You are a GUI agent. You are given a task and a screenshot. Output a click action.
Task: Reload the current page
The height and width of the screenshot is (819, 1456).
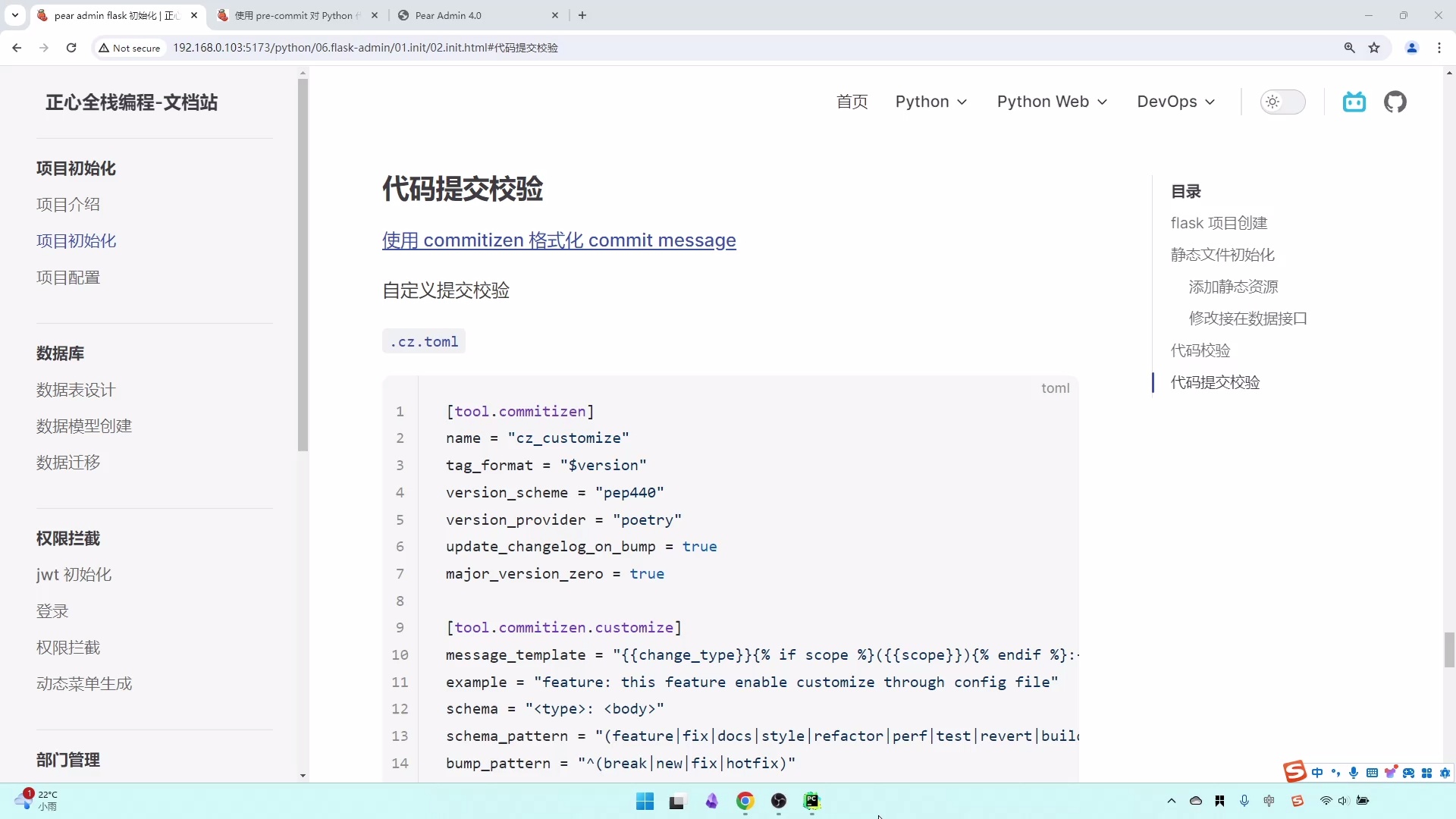coord(71,47)
